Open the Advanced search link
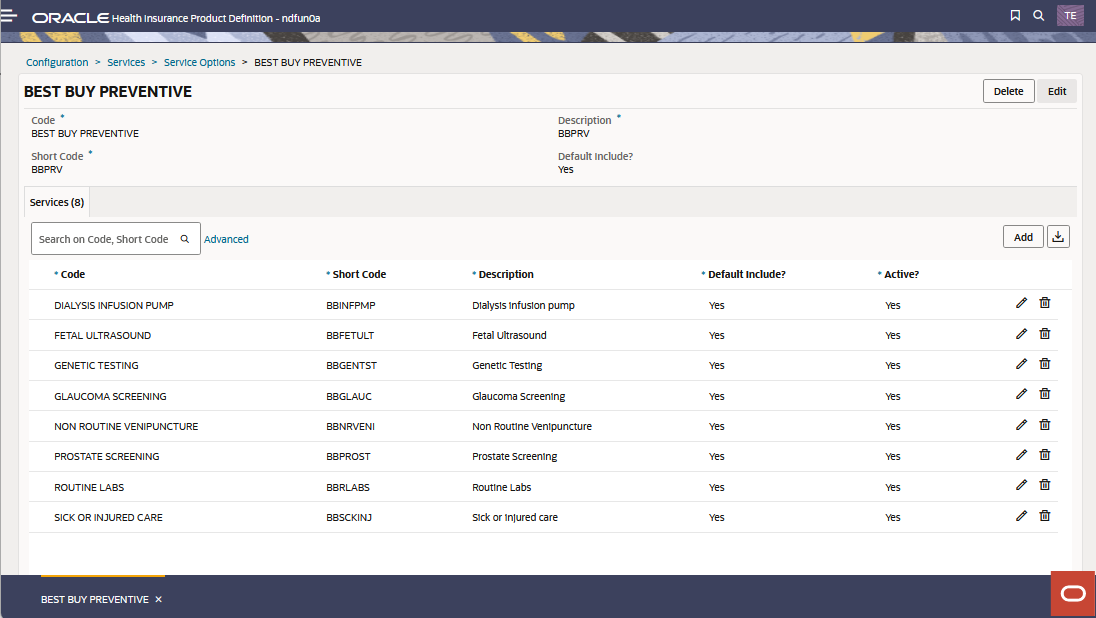The image size is (1096, 618). (226, 239)
